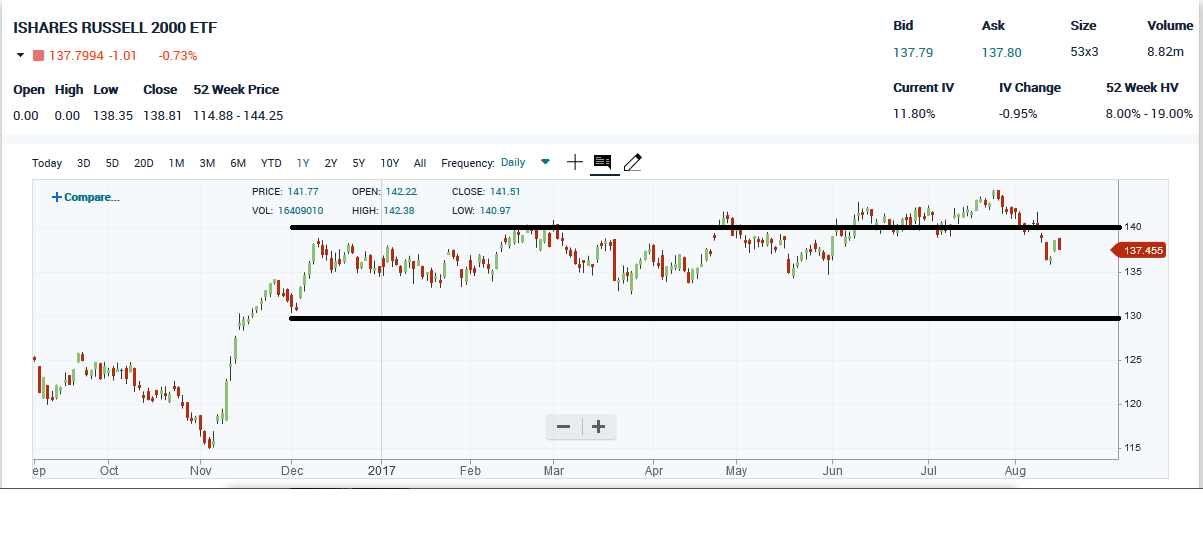Viewport: 1203px width, 534px height.
Task: Click 52 Week HV range 8.00% - 19.00%
Action: [x=1149, y=114]
